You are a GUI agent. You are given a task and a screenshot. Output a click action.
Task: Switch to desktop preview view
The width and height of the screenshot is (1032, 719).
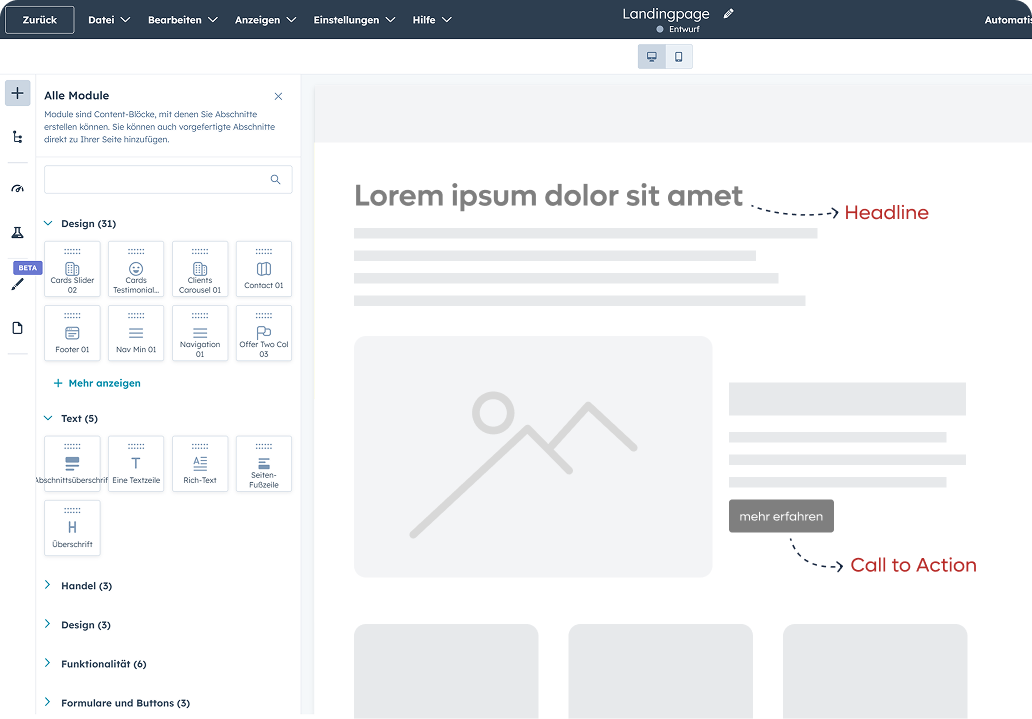tap(652, 57)
